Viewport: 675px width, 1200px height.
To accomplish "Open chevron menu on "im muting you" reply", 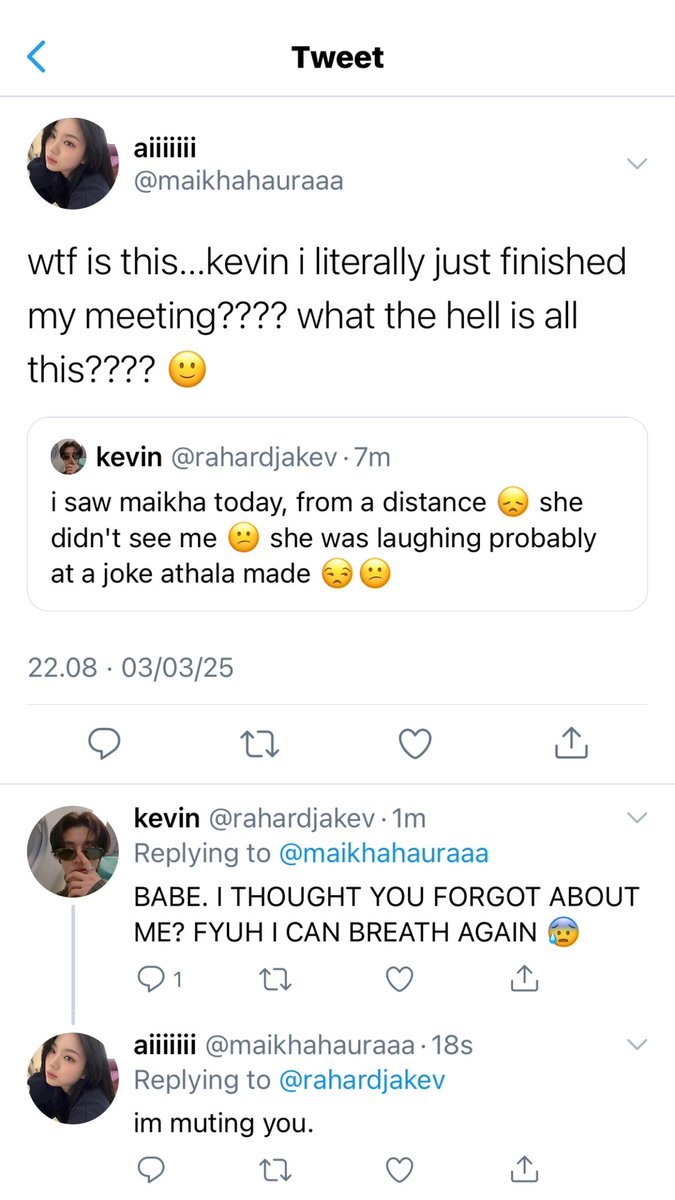I will 637,1045.
